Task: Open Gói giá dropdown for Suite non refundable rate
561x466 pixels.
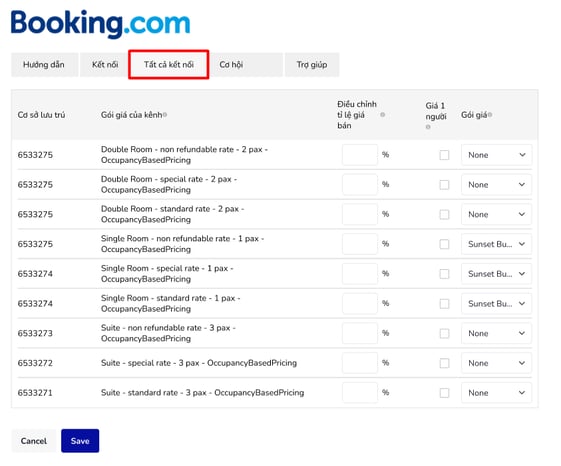Action: (x=496, y=333)
